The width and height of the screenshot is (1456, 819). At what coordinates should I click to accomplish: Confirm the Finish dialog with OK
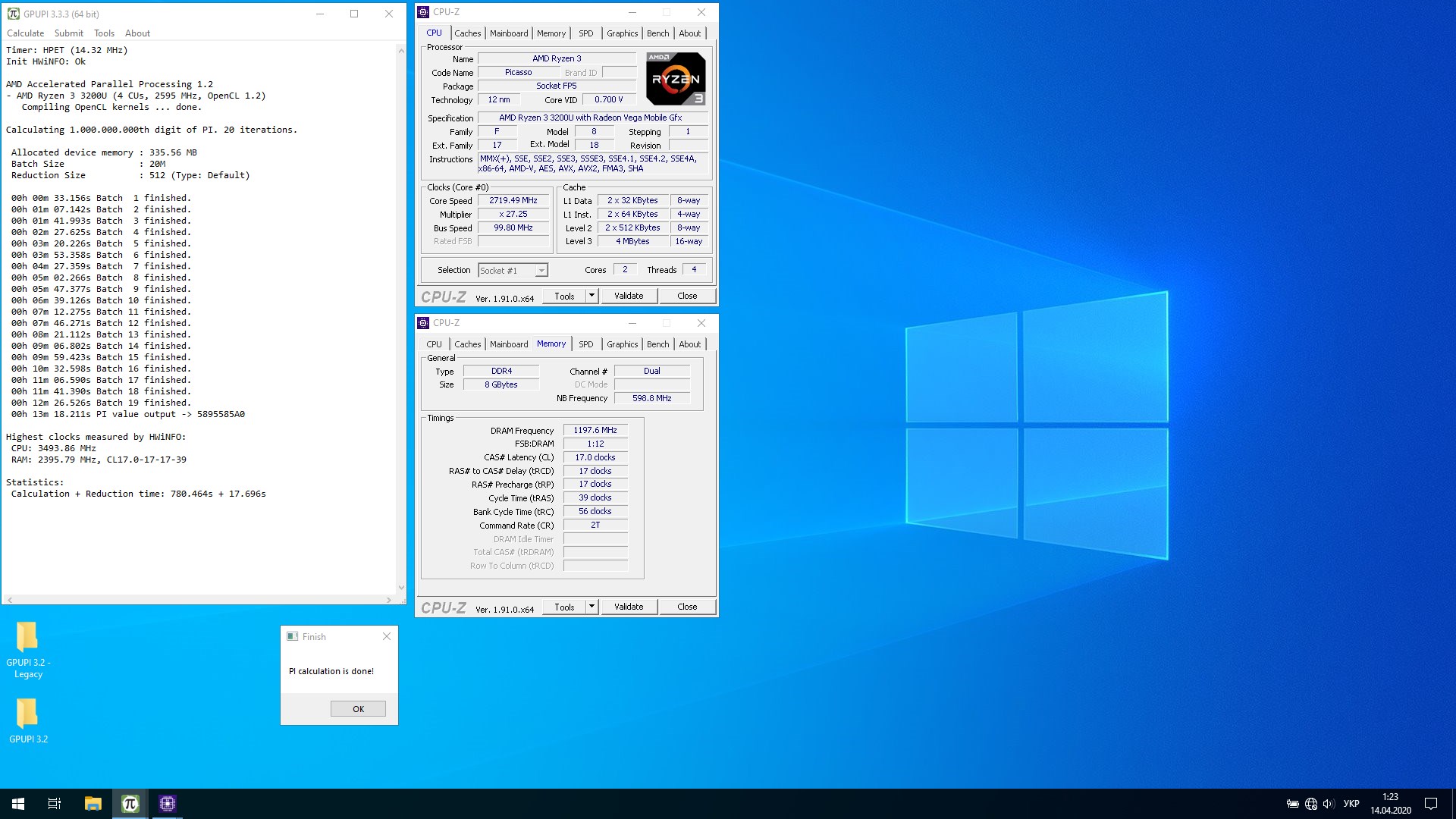[x=358, y=709]
